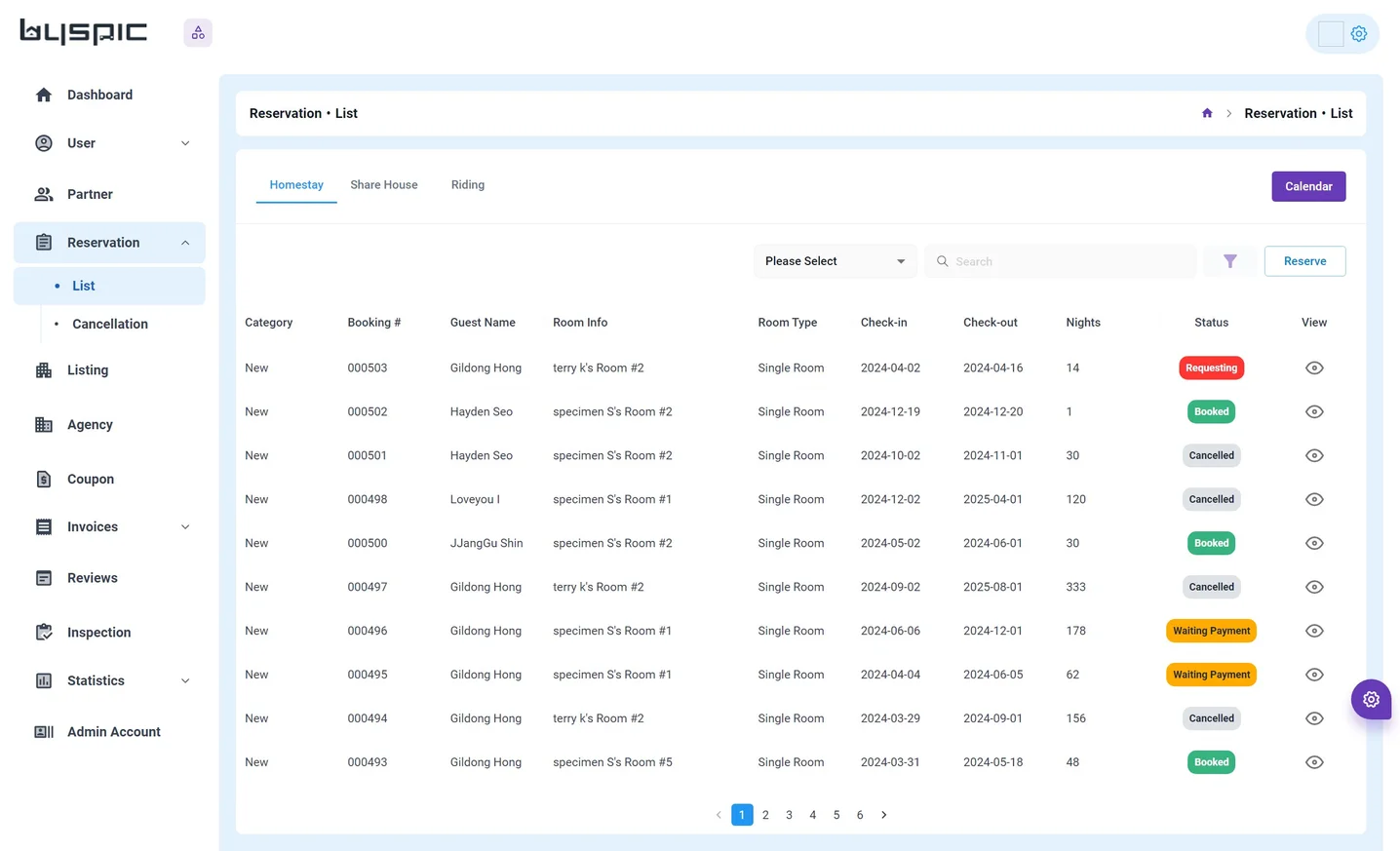View booking 000495 via the eye icon
Image resolution: width=1400 pixels, height=851 pixels.
pos(1314,675)
